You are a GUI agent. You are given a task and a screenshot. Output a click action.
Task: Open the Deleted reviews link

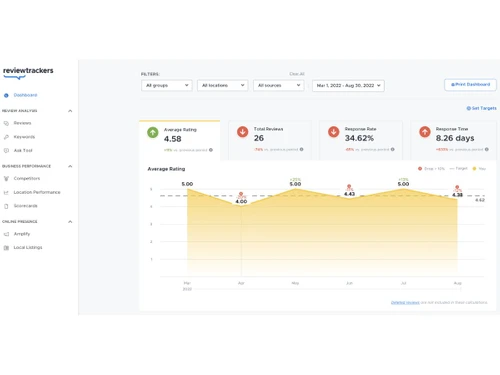405,302
